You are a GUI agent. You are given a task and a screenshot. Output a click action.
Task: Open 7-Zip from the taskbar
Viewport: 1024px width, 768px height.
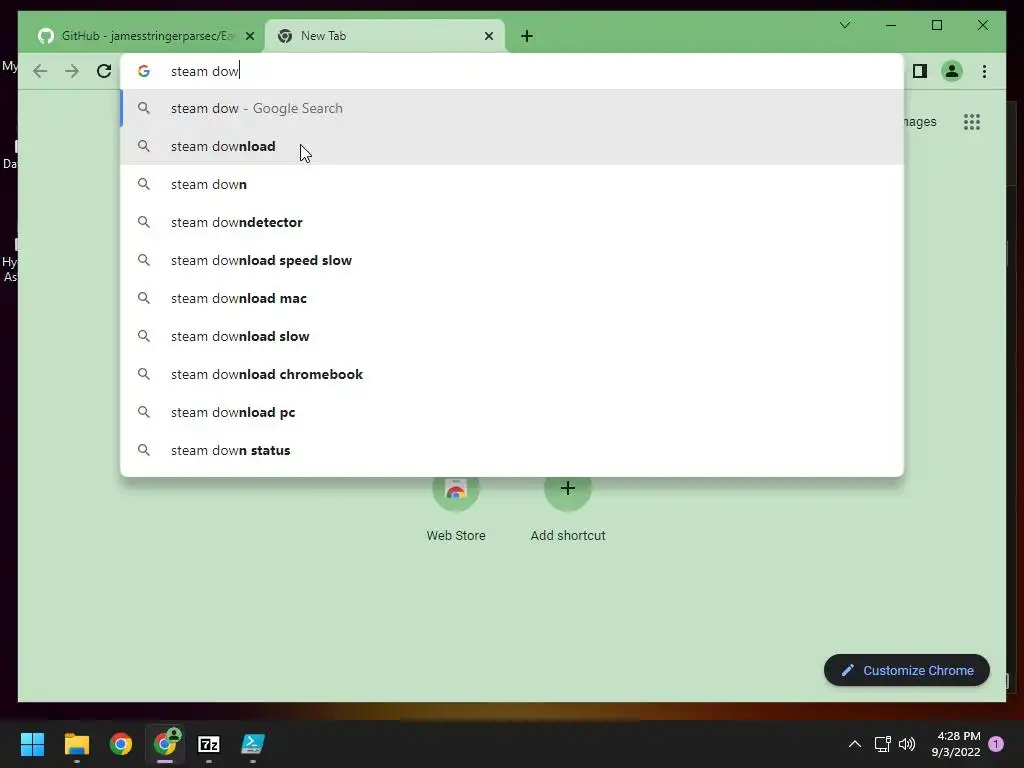[x=209, y=744]
